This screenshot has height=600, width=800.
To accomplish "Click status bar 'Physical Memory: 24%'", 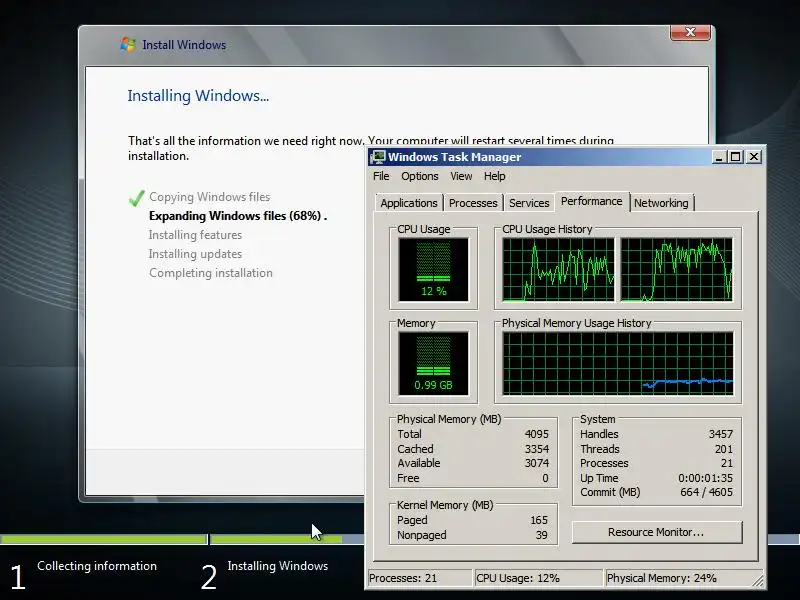I will tap(662, 578).
